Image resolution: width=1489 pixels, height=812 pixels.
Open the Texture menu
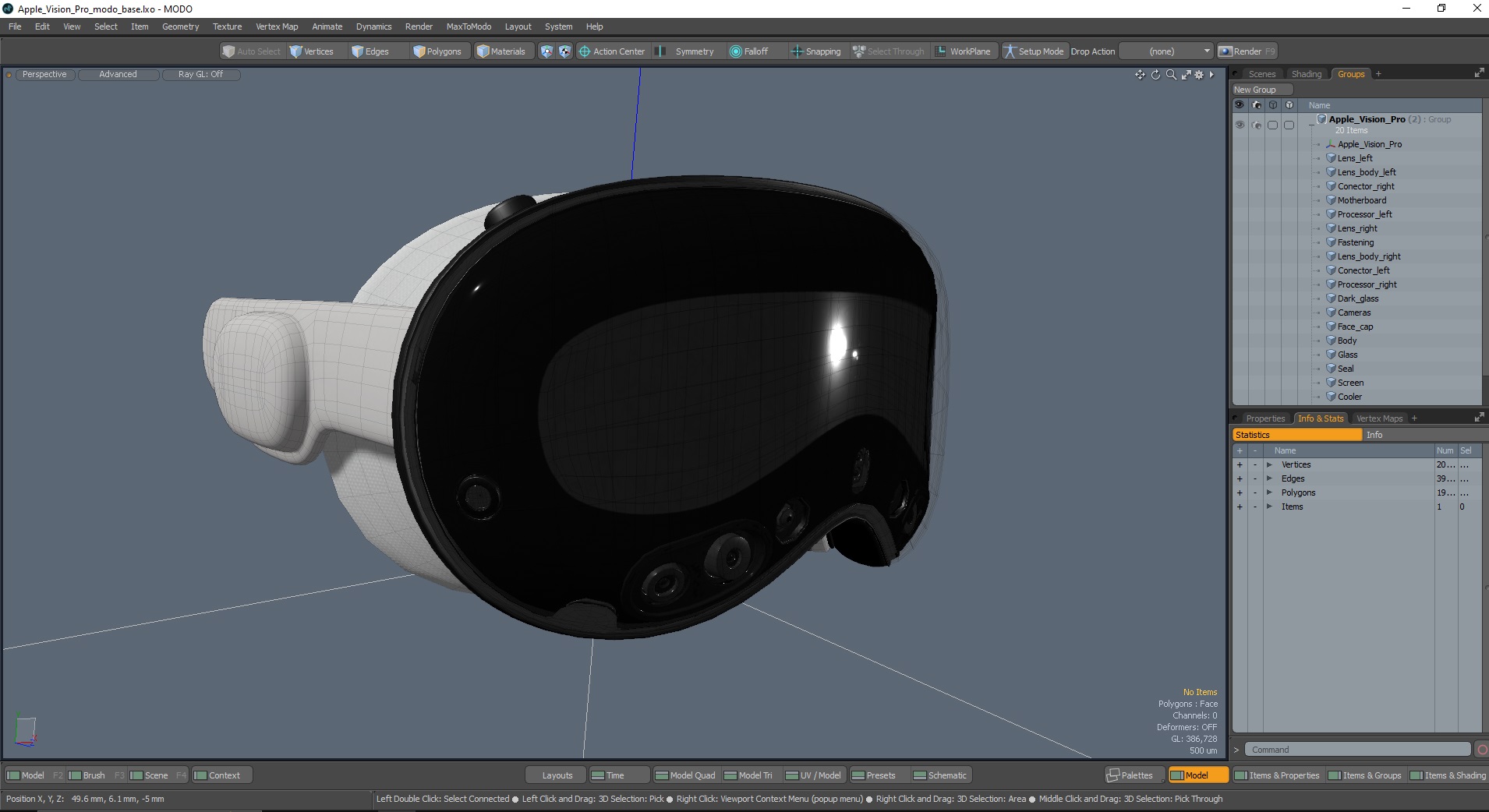click(227, 26)
